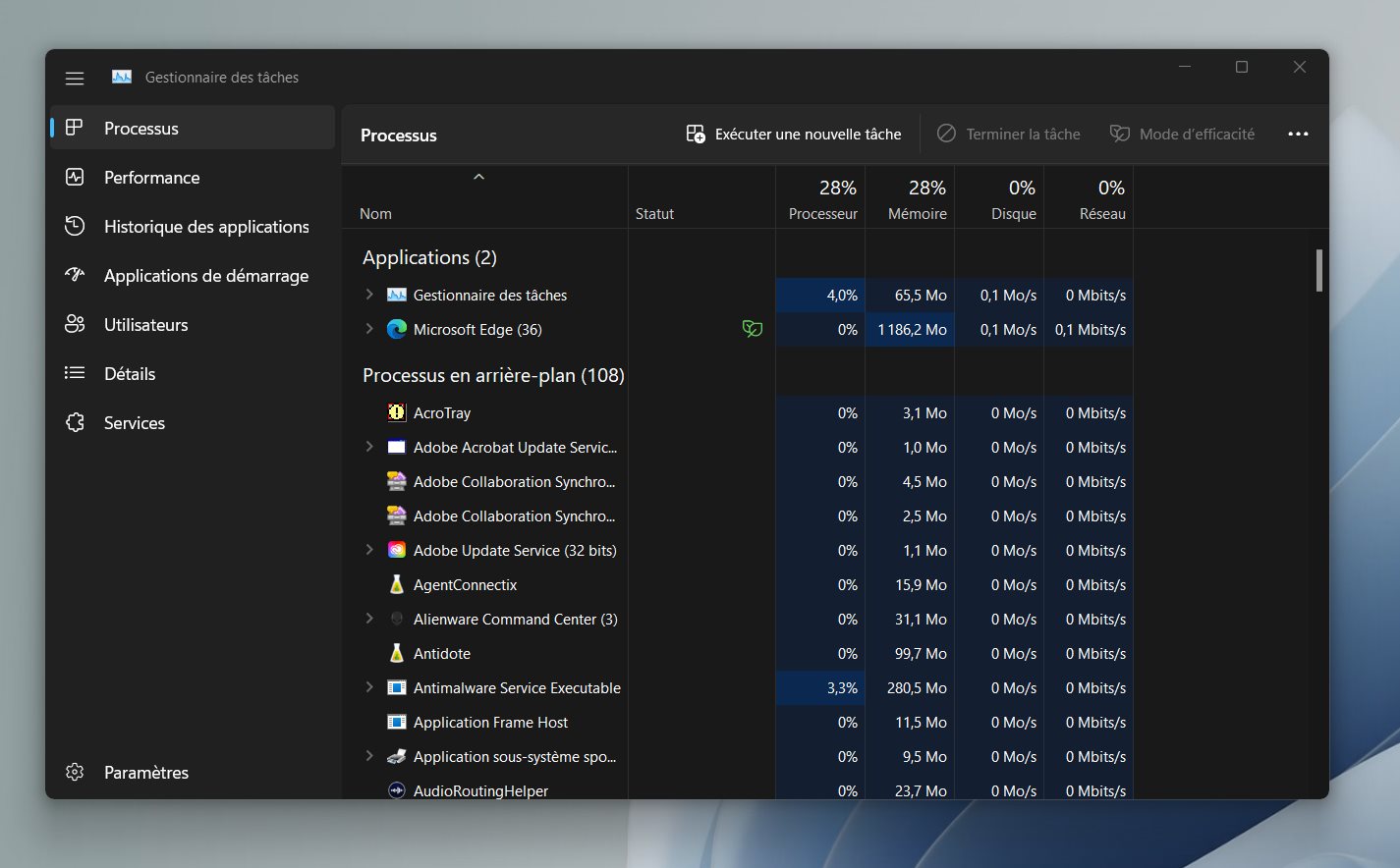Click the Alienware Command Center icon
This screenshot has width=1400, height=868.
397,619
